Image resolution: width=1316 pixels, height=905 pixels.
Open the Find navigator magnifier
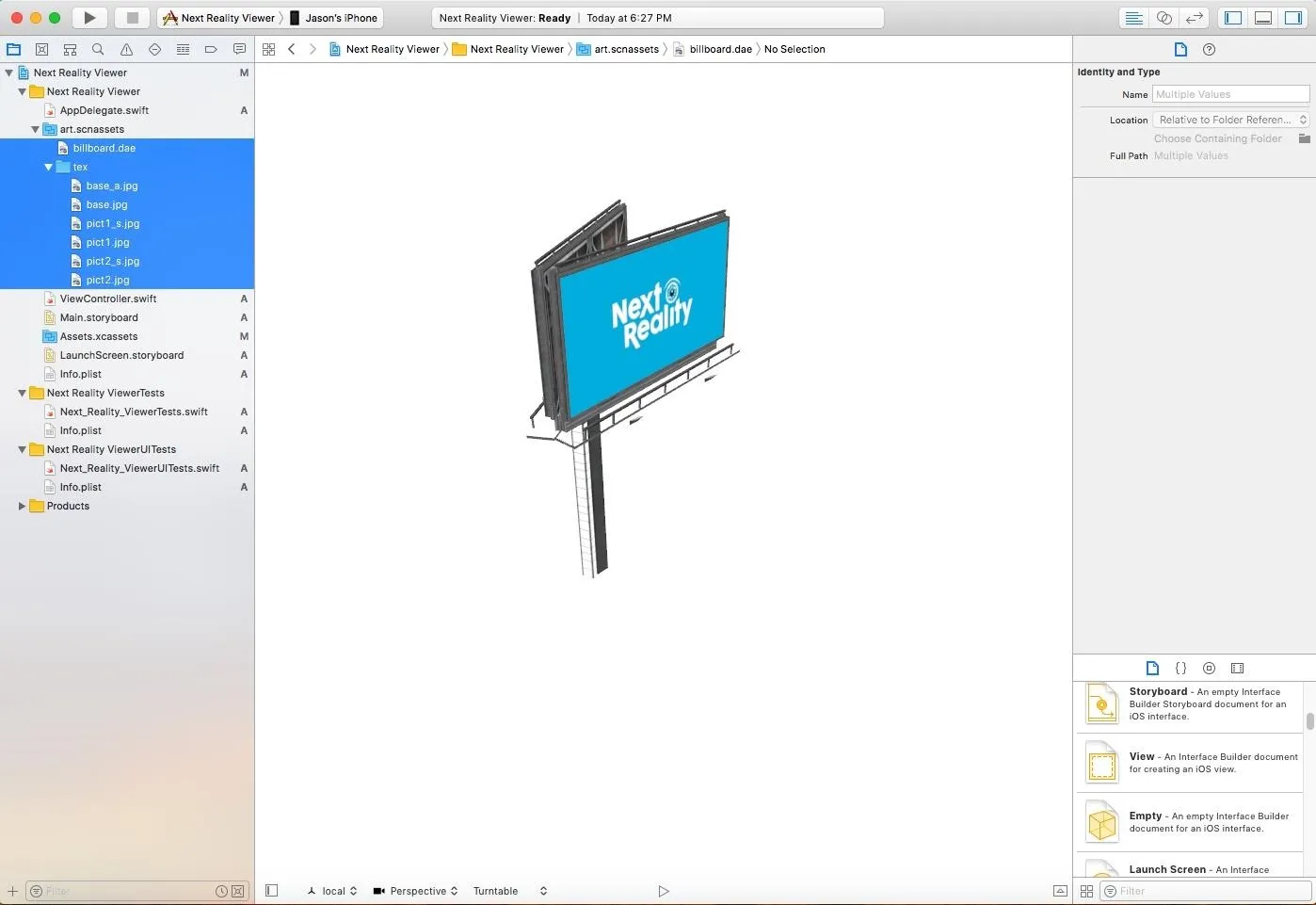point(98,49)
